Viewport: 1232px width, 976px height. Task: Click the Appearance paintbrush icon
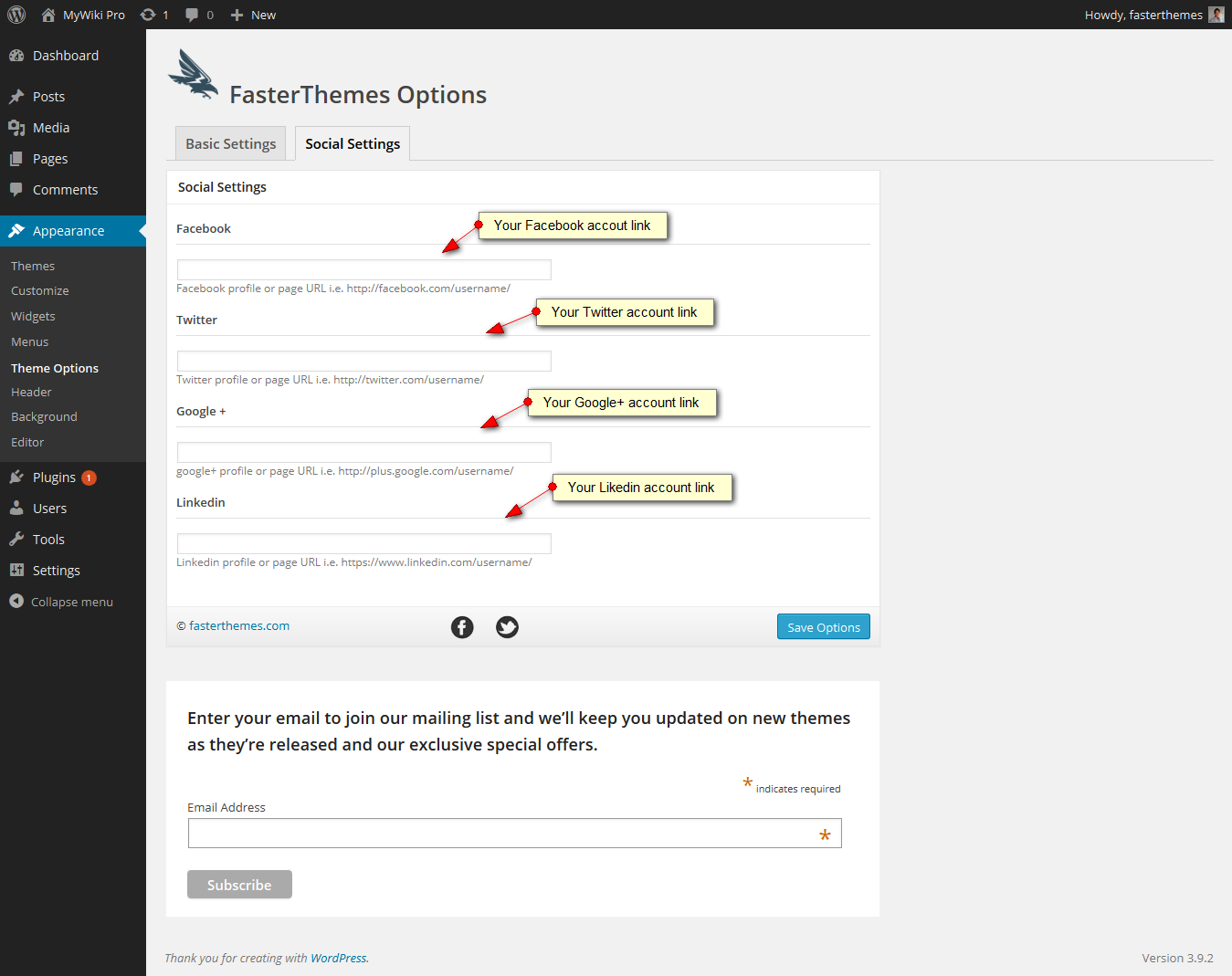click(16, 231)
